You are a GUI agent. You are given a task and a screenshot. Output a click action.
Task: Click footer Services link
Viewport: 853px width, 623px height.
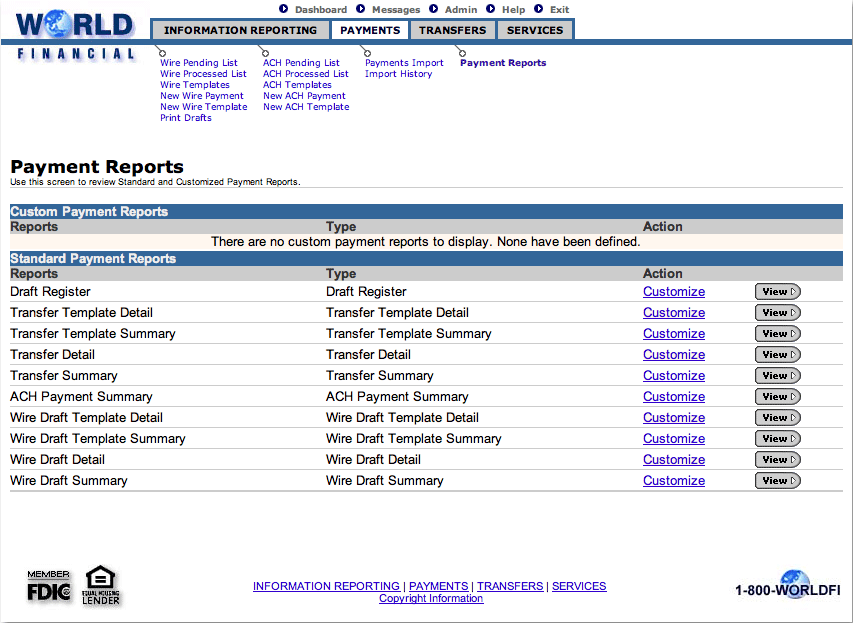(x=579, y=586)
